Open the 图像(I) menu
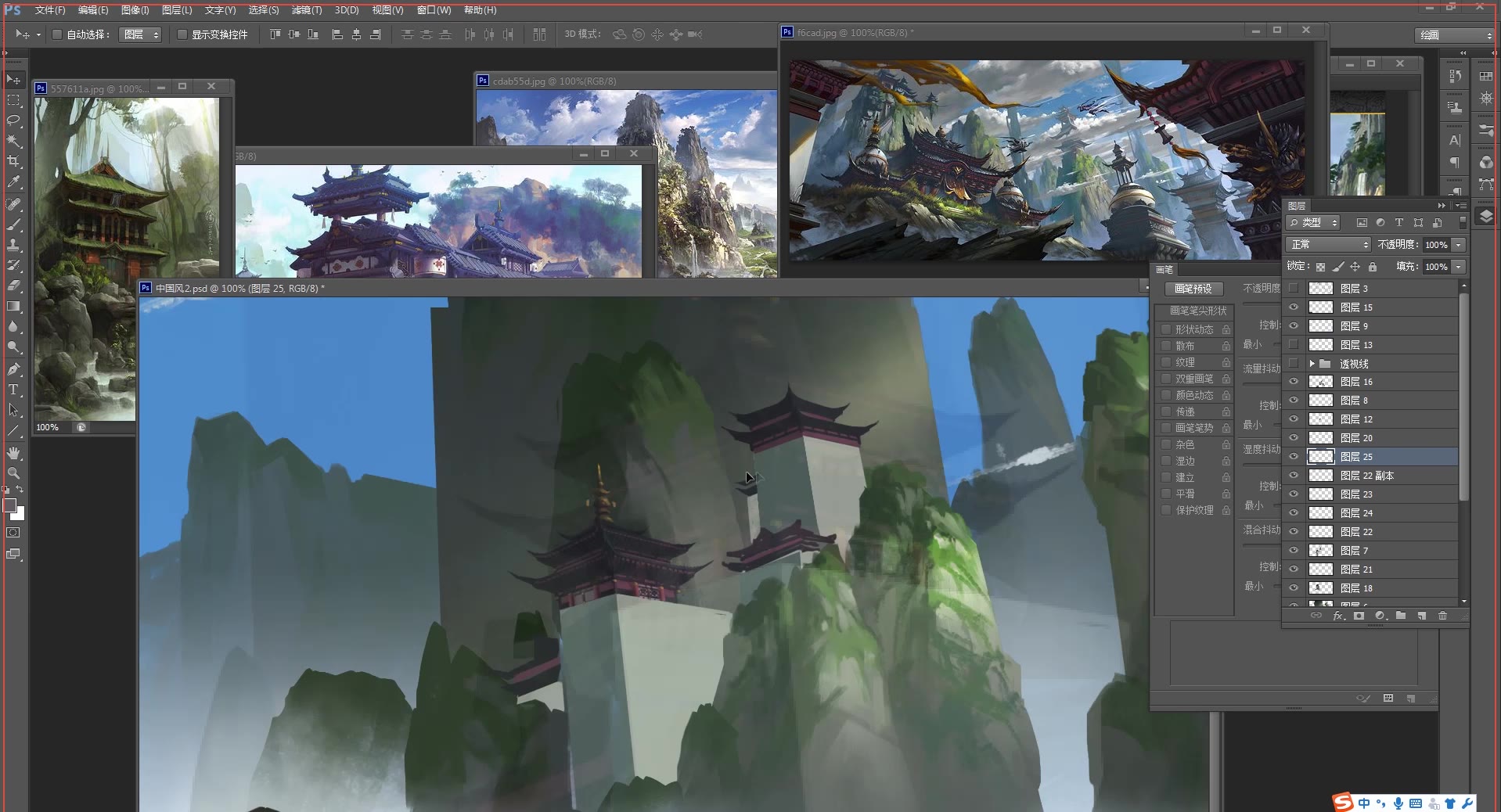 click(135, 10)
